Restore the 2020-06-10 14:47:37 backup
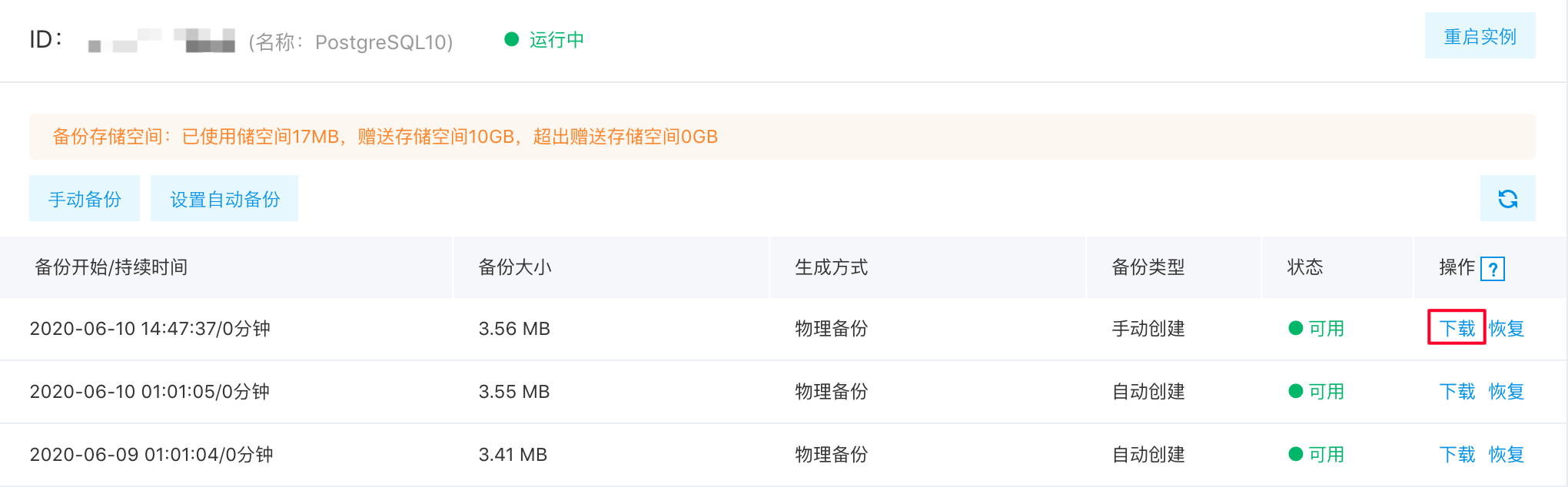The height and width of the screenshot is (487, 1568). coord(1506,328)
